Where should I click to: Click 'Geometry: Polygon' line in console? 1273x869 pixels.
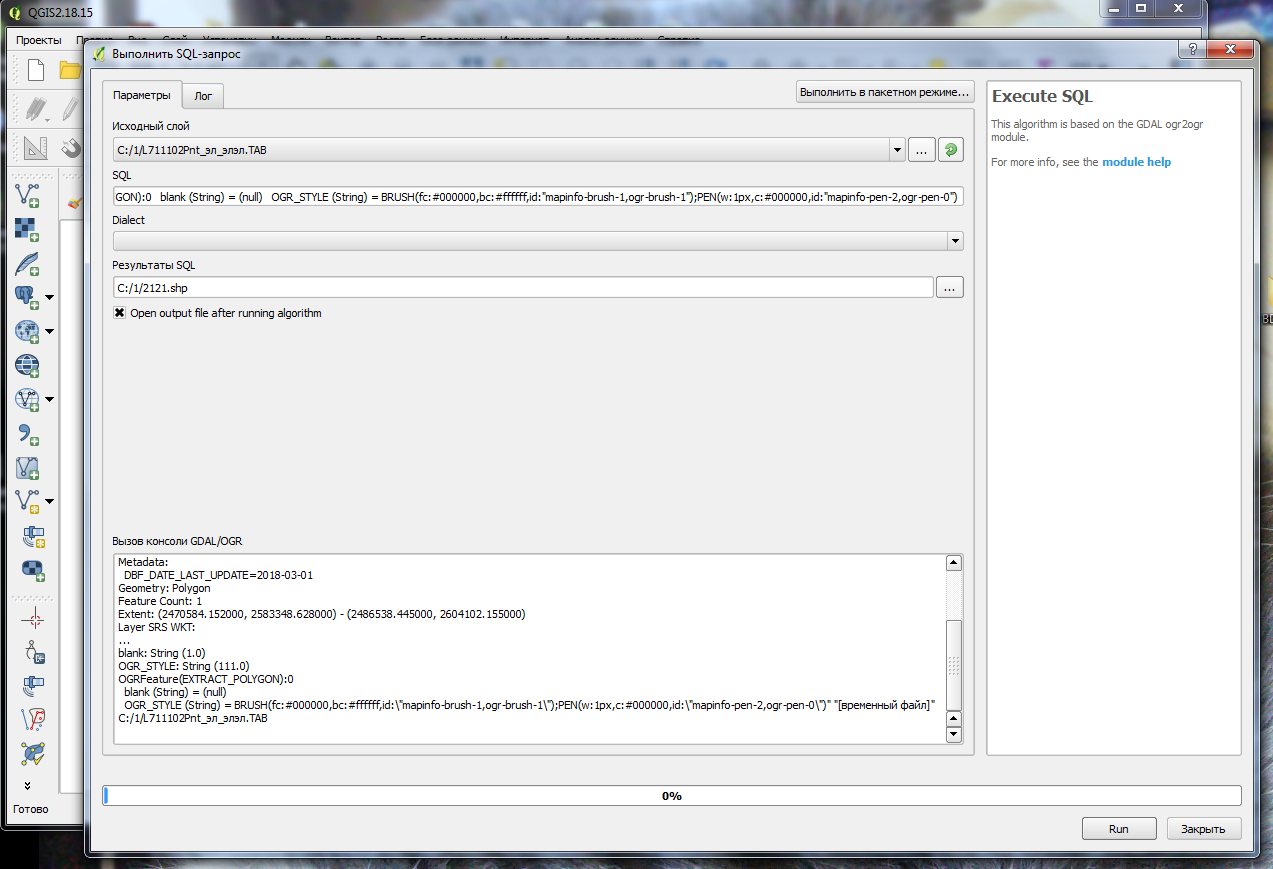tap(164, 588)
